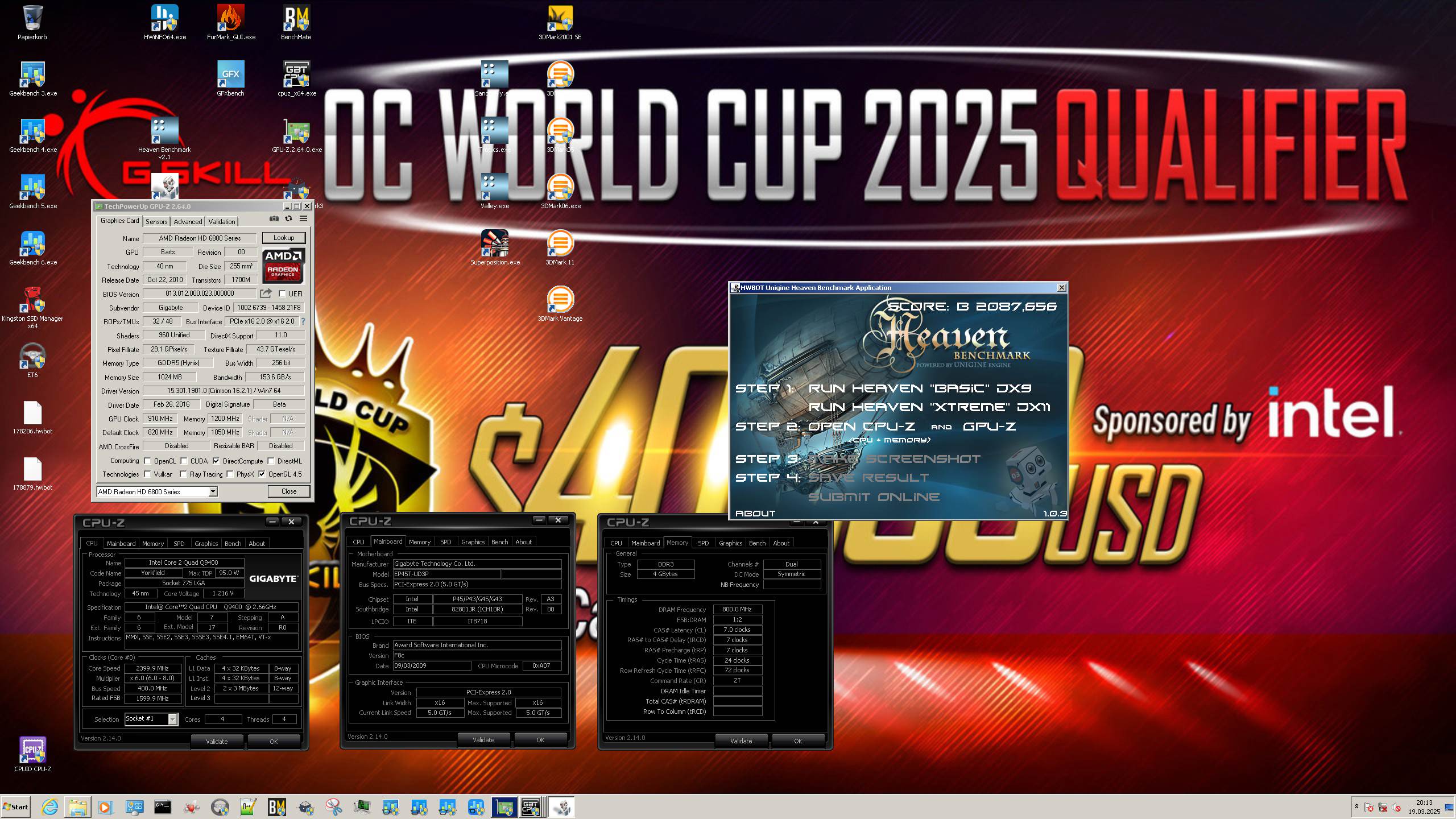Open the HWiNFO64.exe desktop icon

coord(165,22)
